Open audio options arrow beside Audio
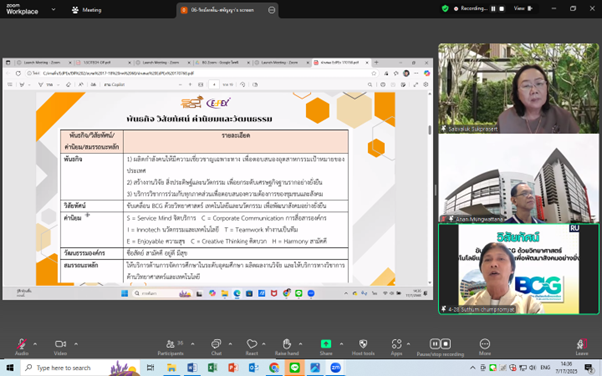 pos(35,344)
